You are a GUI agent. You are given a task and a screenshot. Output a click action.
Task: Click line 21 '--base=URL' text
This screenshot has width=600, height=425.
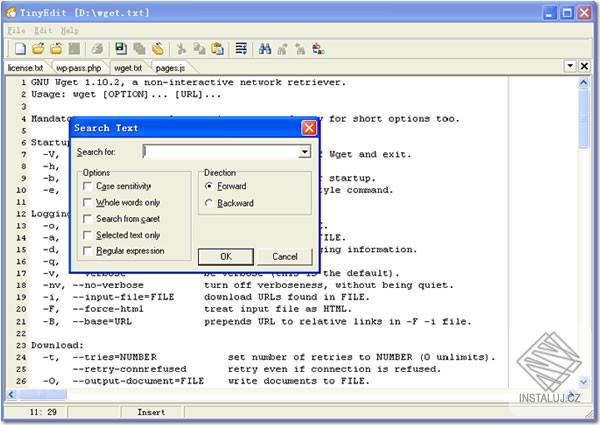click(102, 321)
